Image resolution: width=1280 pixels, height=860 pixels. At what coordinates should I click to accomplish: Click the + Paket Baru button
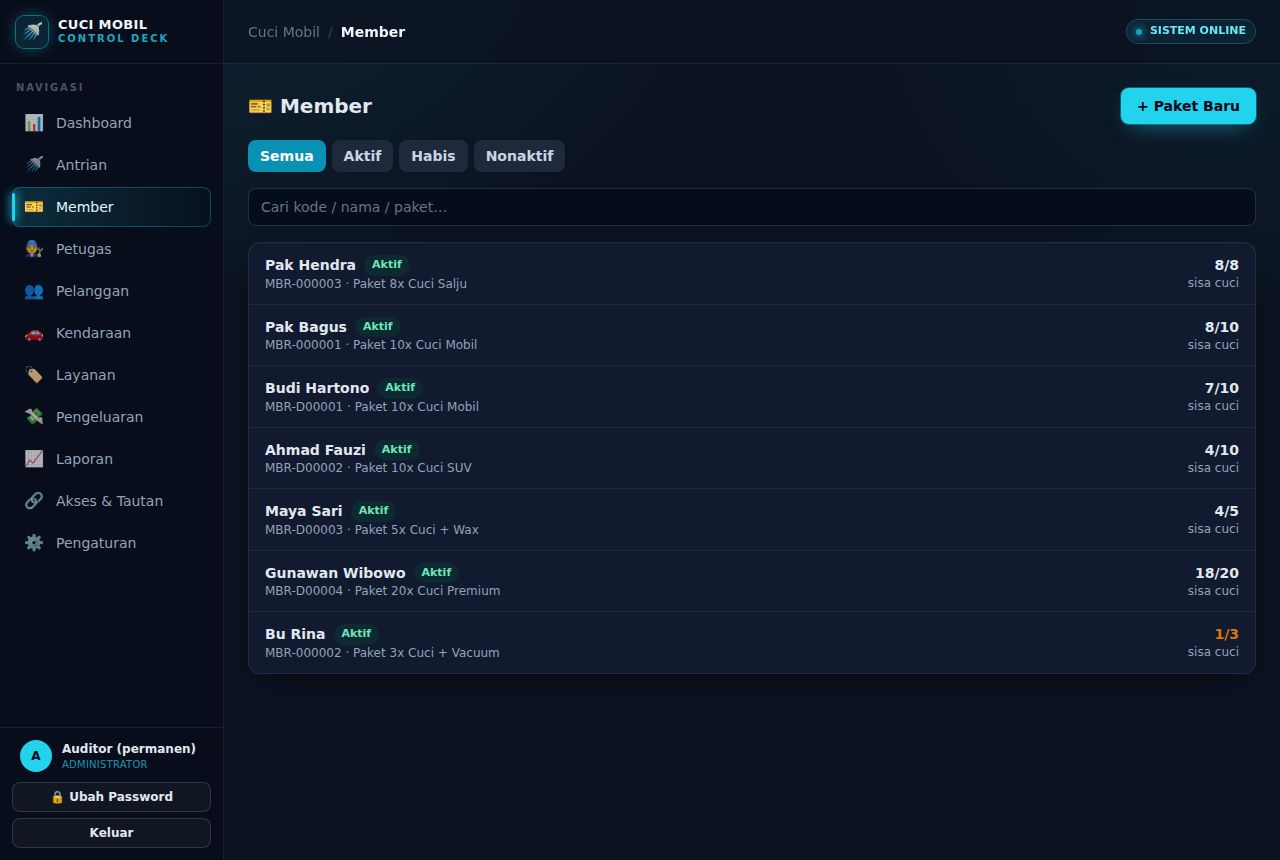pos(1188,106)
